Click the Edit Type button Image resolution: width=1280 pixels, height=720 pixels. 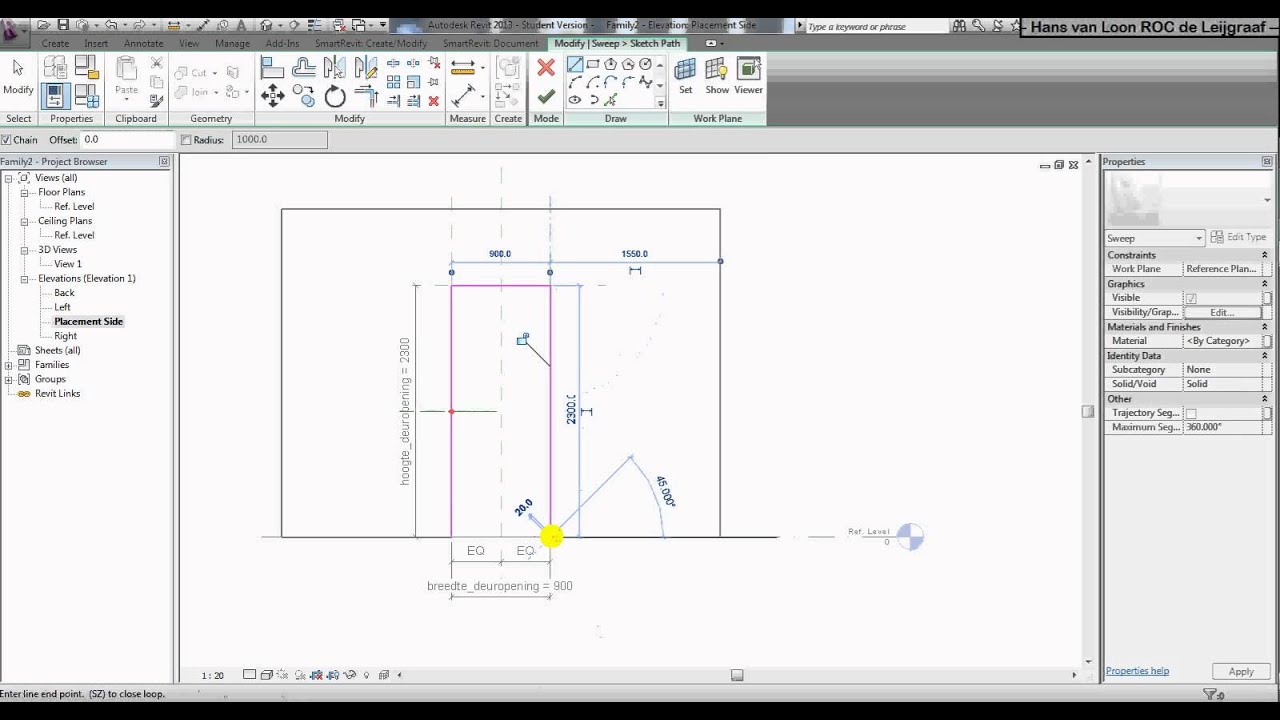pos(1239,237)
